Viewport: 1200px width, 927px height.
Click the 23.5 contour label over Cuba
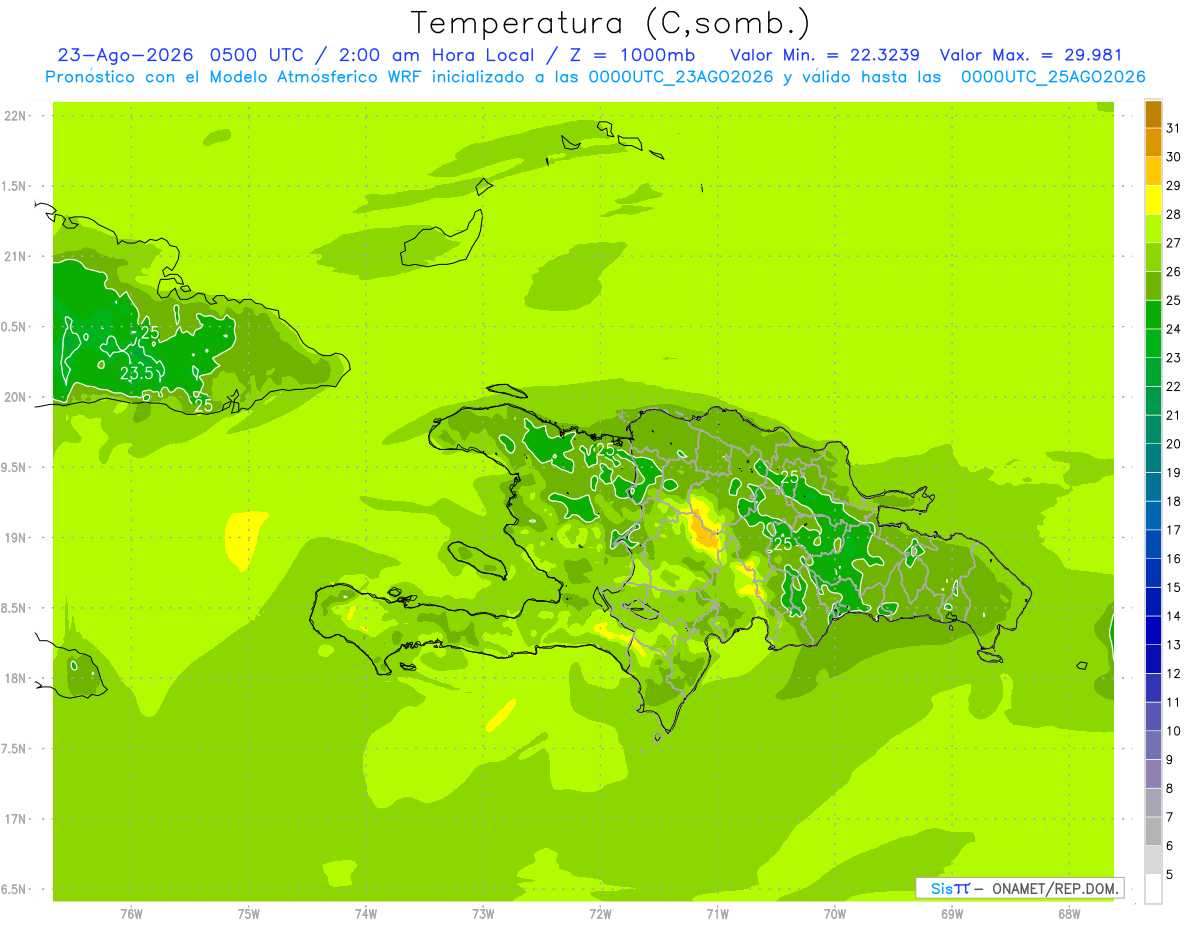coord(137,373)
